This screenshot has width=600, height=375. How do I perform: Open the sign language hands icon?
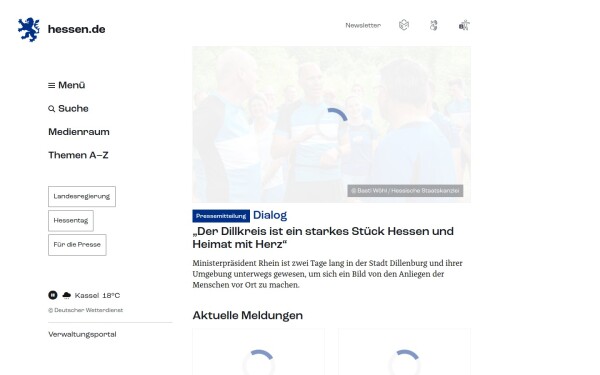434,26
